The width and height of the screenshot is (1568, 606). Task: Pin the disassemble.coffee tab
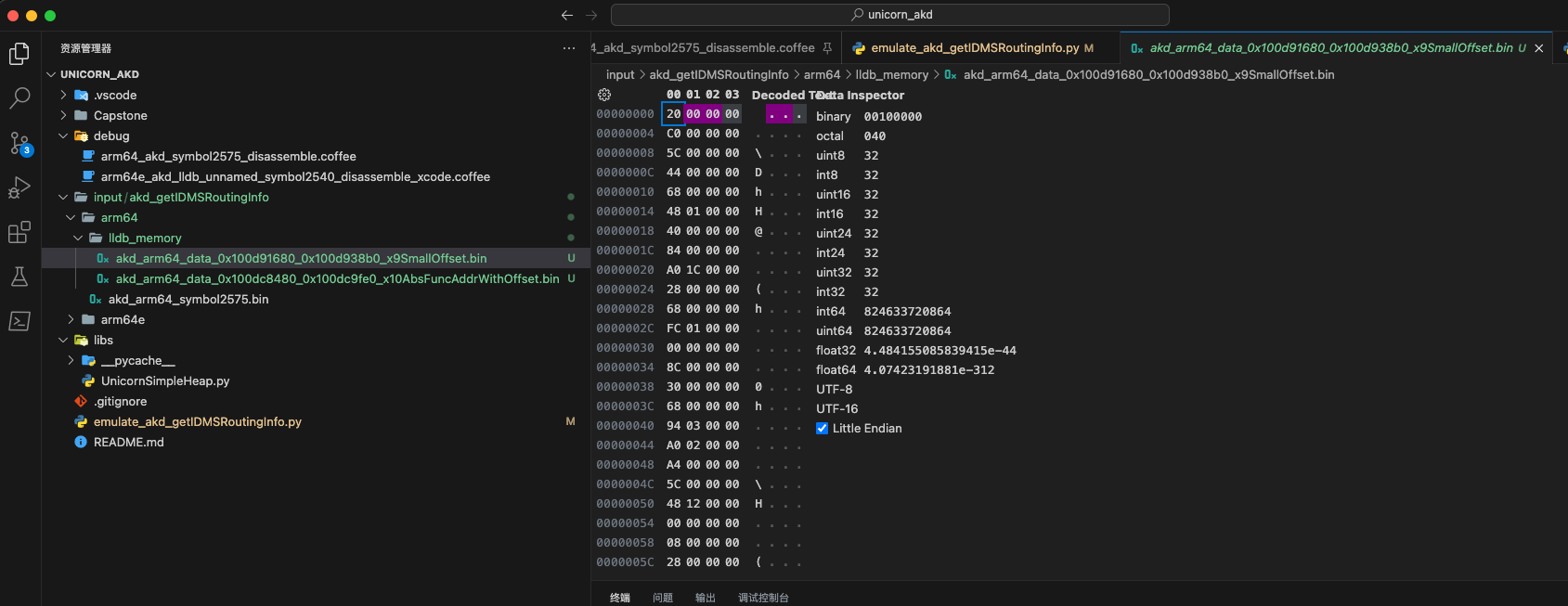point(827,47)
